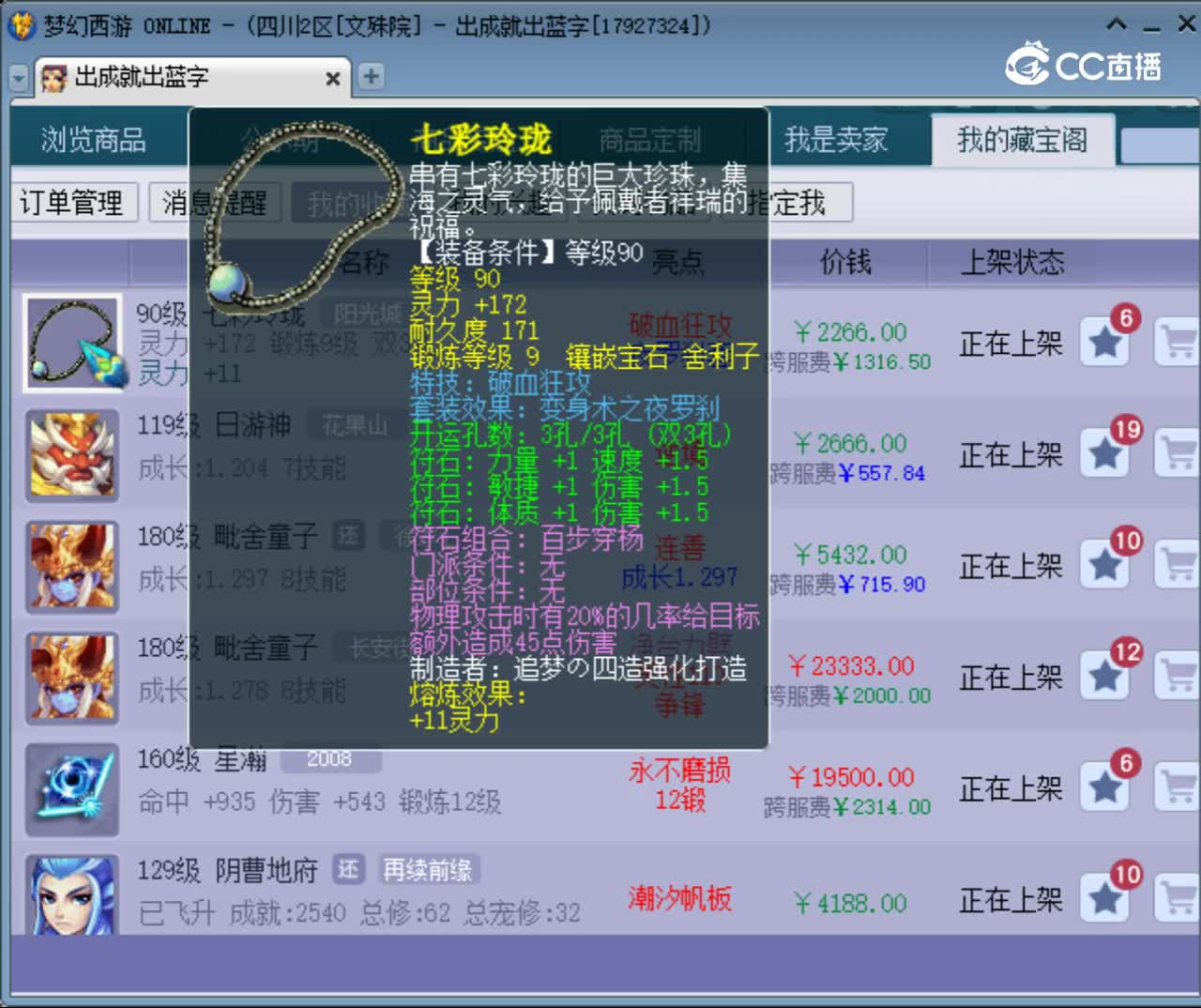Add 阴曹地府 ¥4188.00 to cart
The width and height of the screenshot is (1201, 1008).
click(x=1178, y=899)
